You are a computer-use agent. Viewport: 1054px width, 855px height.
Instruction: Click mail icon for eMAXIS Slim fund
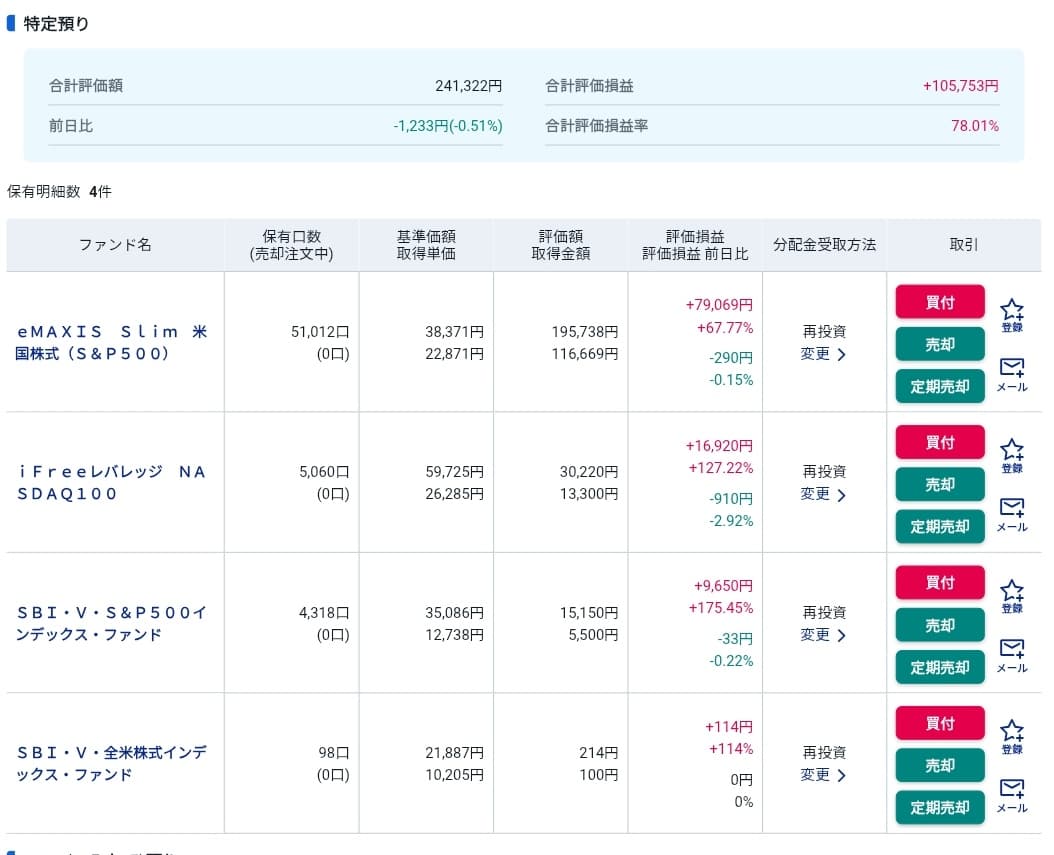[1012, 373]
